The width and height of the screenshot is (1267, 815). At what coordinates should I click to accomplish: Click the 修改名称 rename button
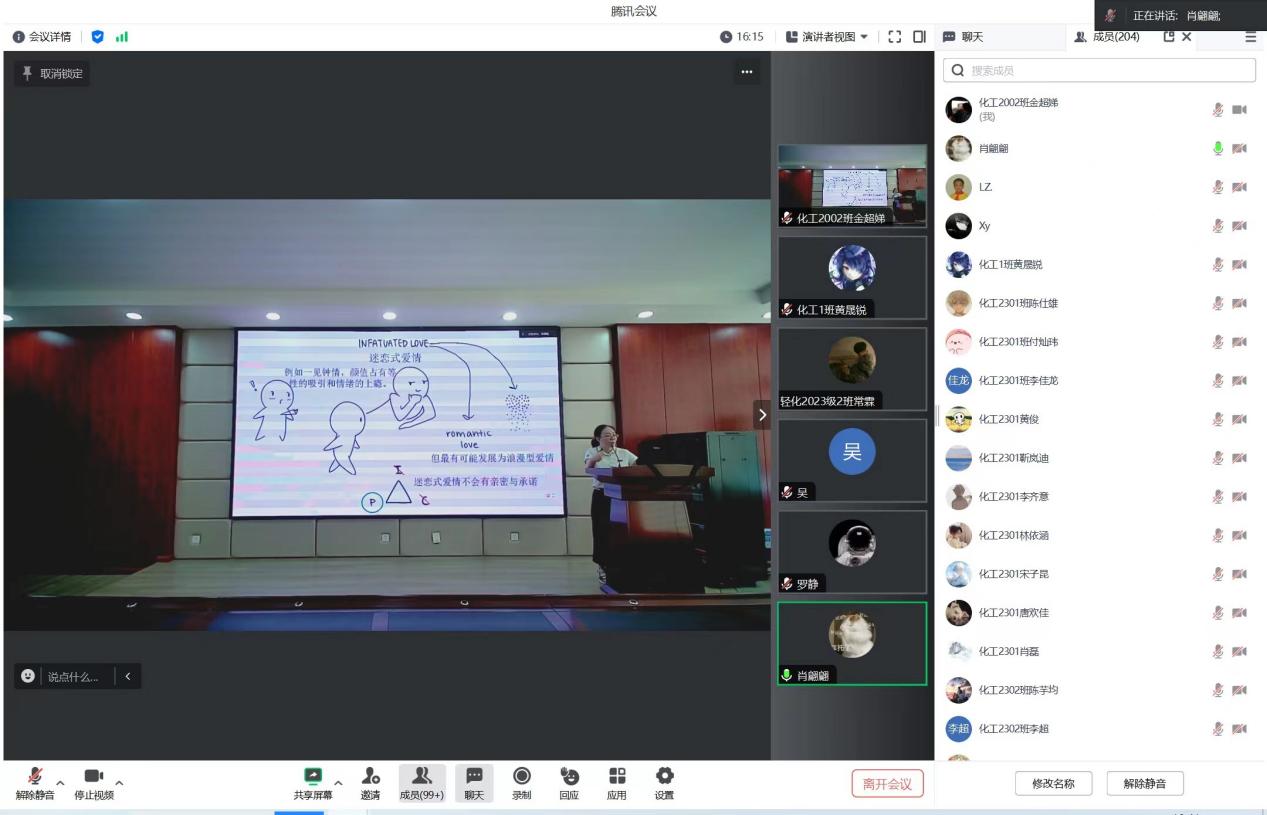[1053, 784]
